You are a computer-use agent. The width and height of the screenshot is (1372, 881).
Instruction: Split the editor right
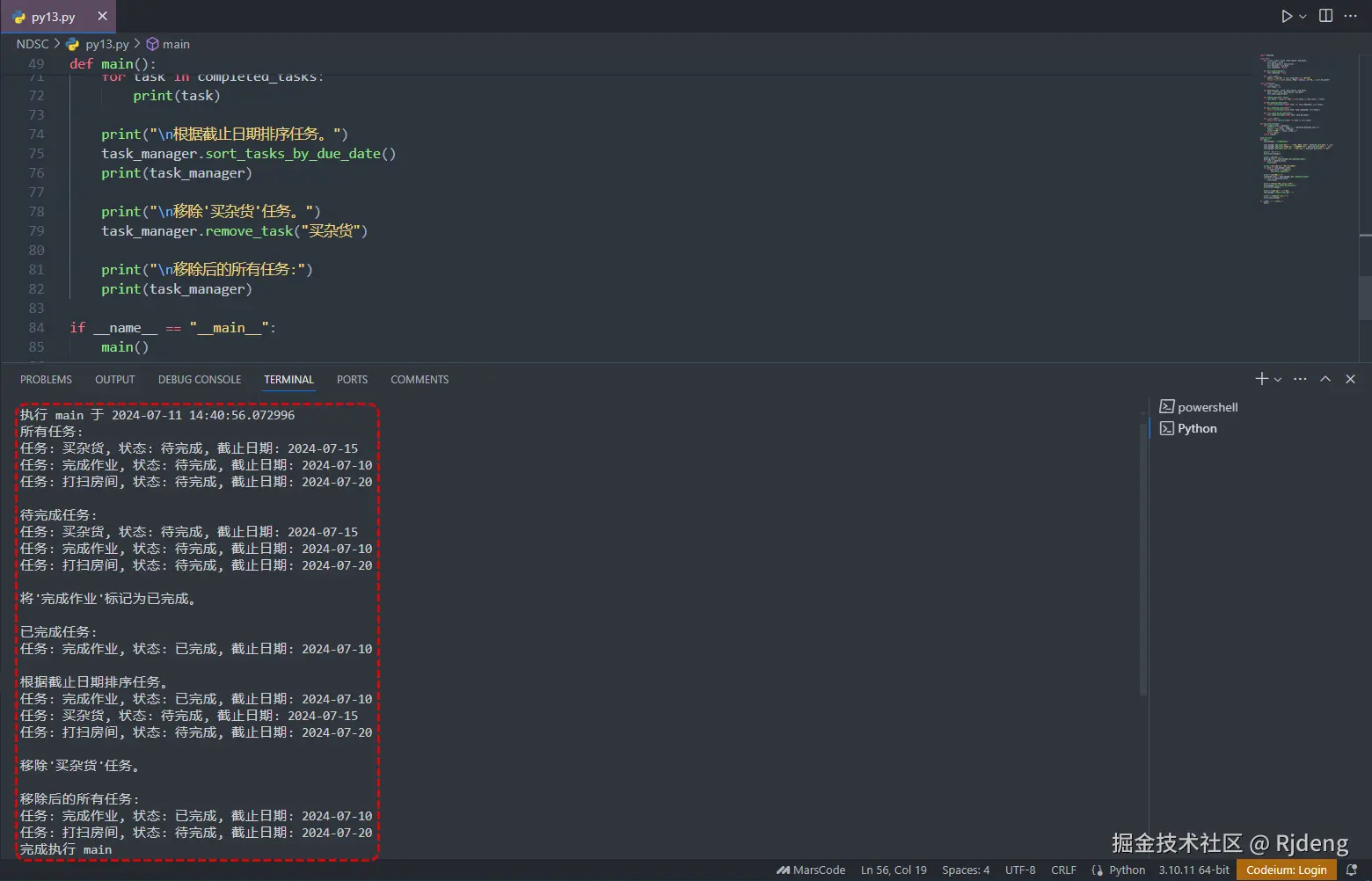pos(1326,16)
